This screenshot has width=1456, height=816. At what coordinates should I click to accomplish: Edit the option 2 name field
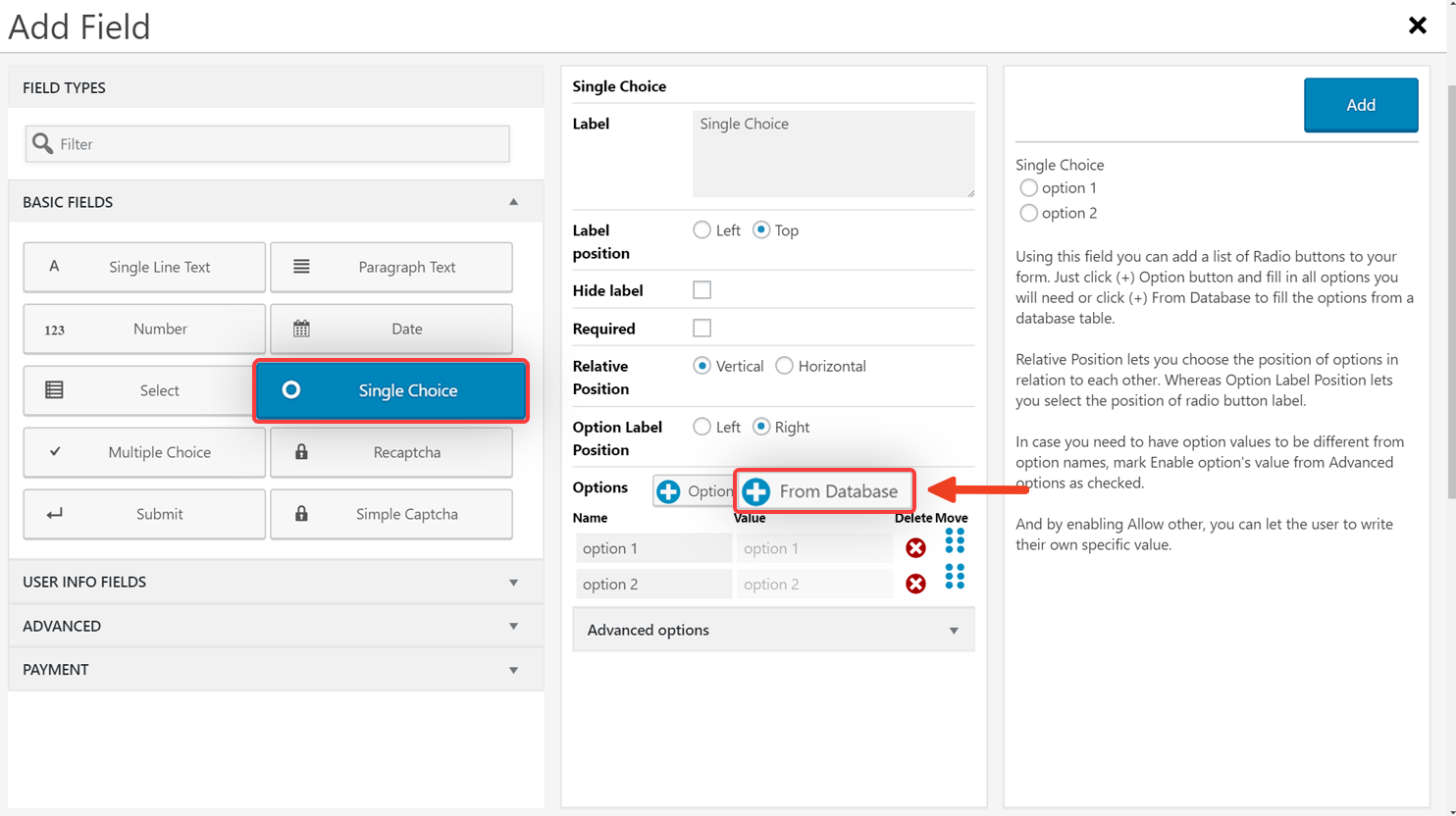point(653,584)
